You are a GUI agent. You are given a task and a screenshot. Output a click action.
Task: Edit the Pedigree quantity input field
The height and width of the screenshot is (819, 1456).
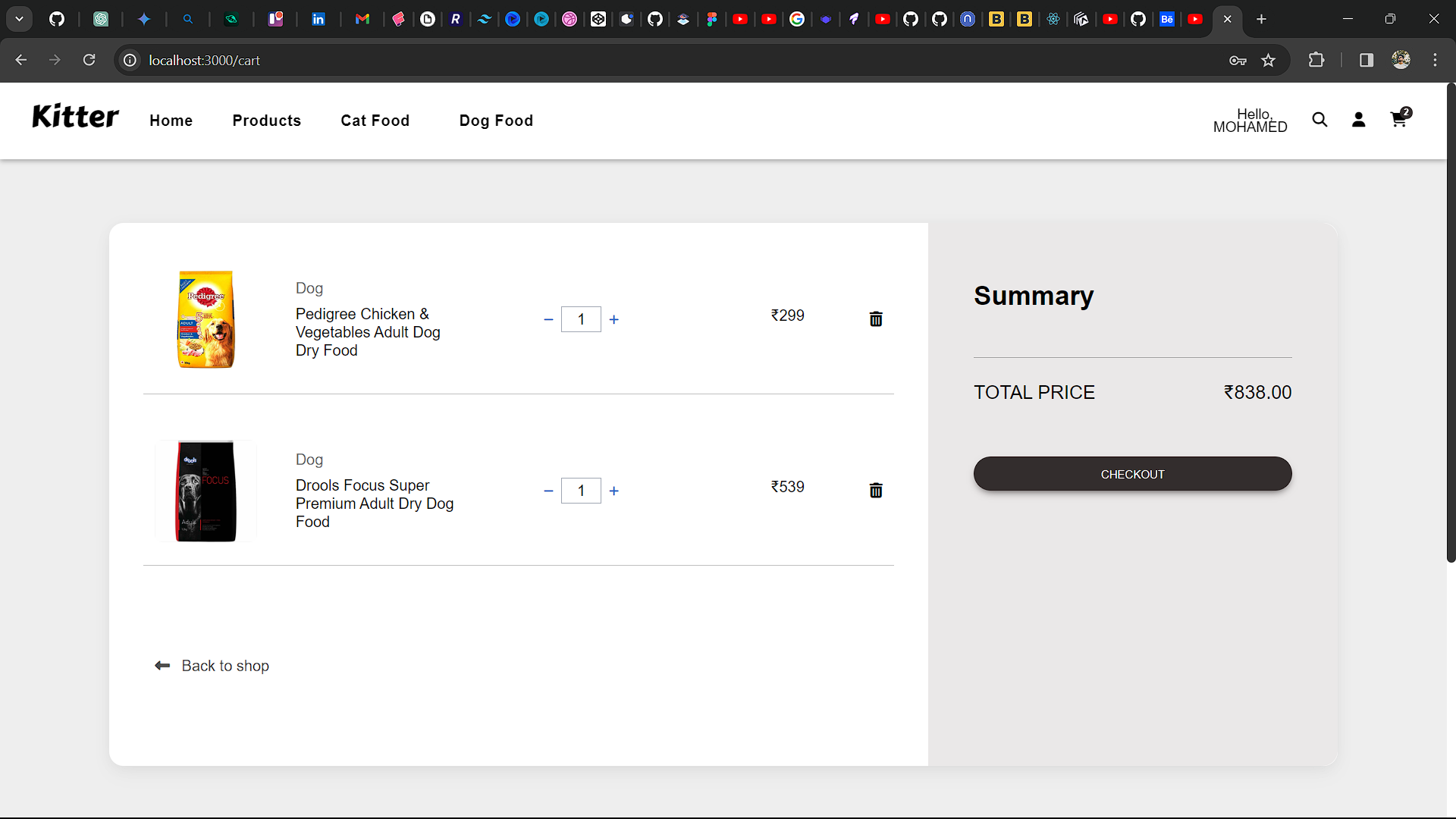pos(581,319)
